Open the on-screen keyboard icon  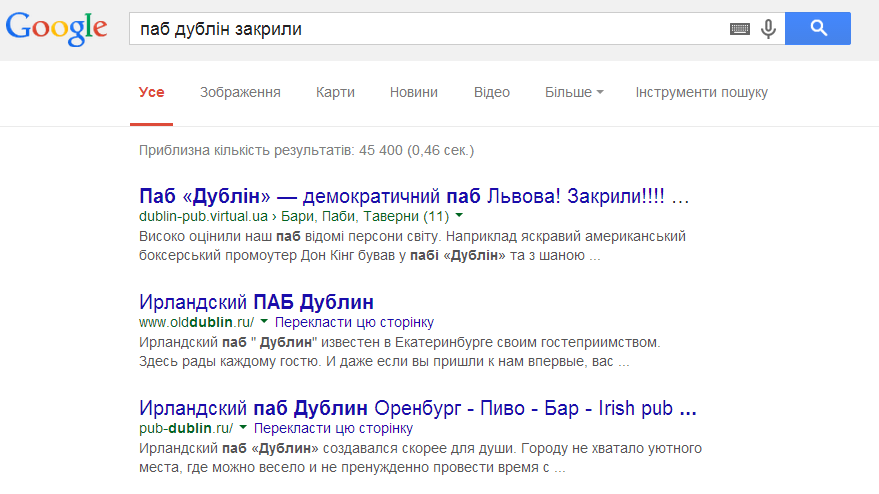[740, 29]
